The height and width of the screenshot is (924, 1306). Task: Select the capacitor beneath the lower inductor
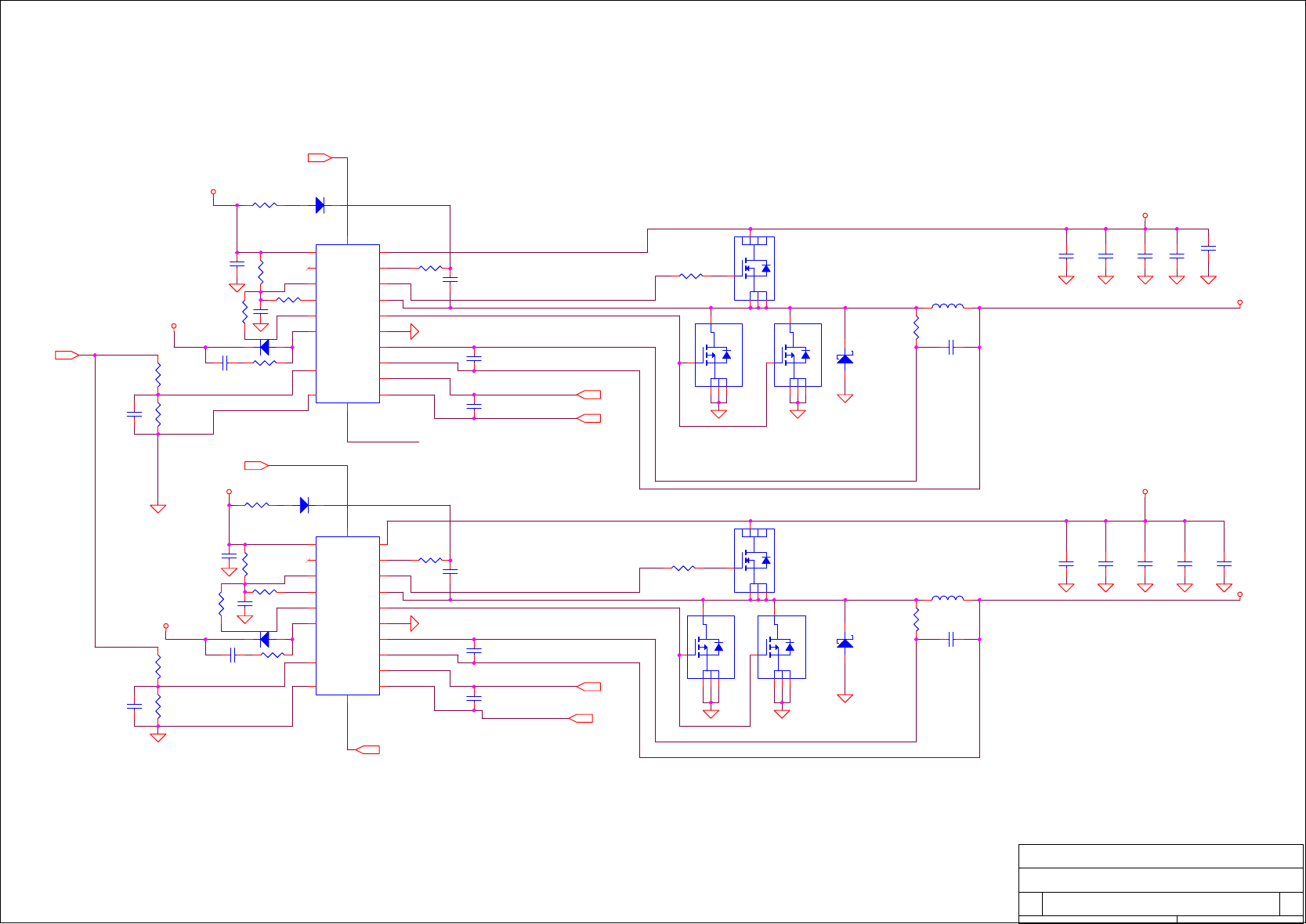click(x=951, y=639)
